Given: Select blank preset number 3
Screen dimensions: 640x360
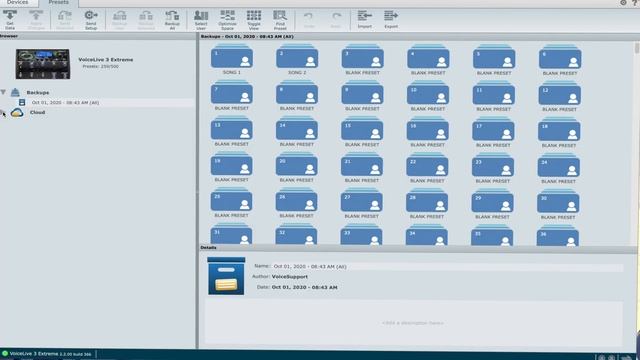Looking at the screenshot, I should (x=362, y=60).
